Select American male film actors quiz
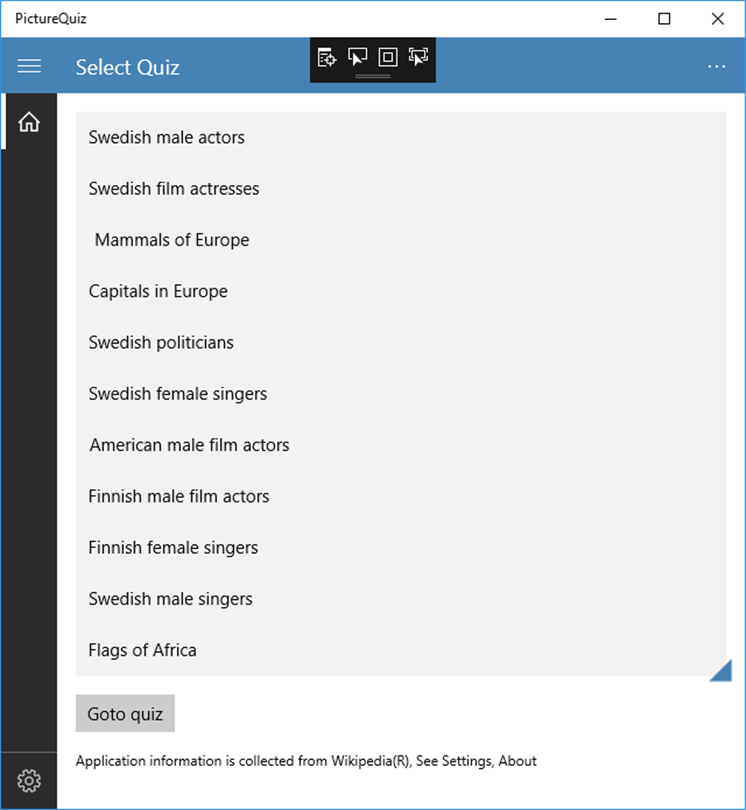This screenshot has height=810, width=746. coord(189,445)
